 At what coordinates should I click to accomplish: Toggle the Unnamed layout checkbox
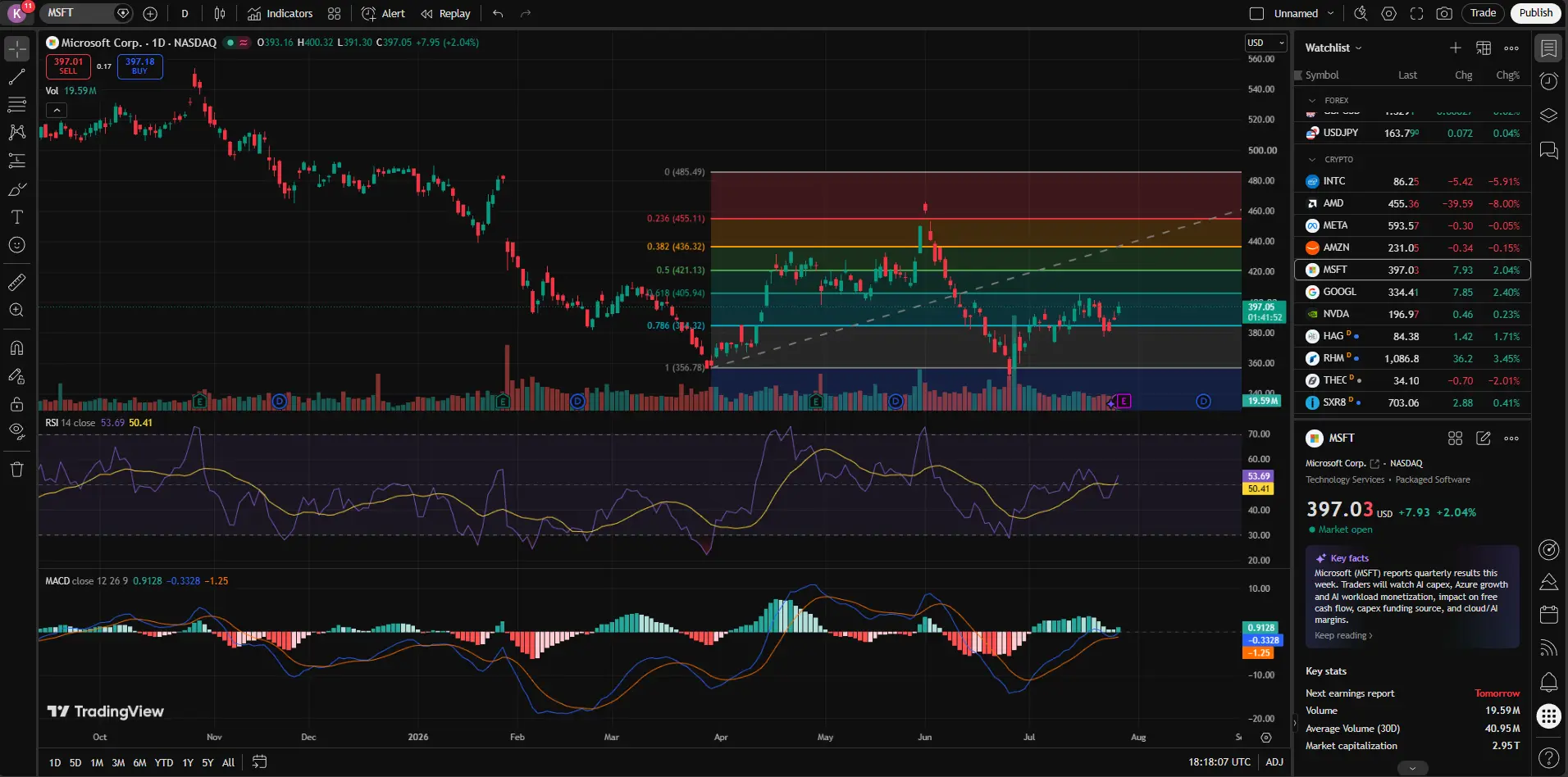(1256, 13)
